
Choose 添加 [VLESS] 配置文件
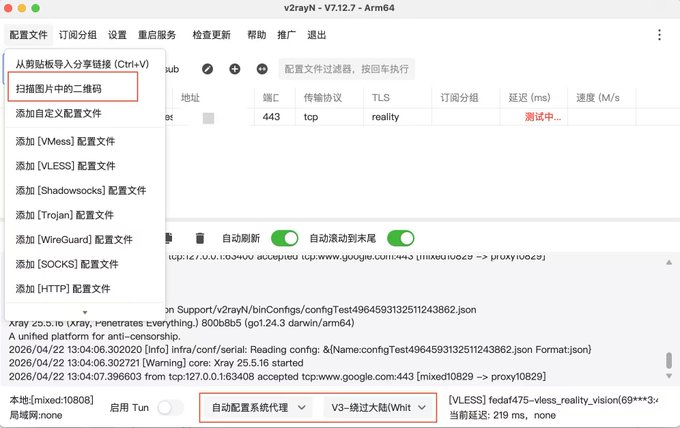pos(85,166)
